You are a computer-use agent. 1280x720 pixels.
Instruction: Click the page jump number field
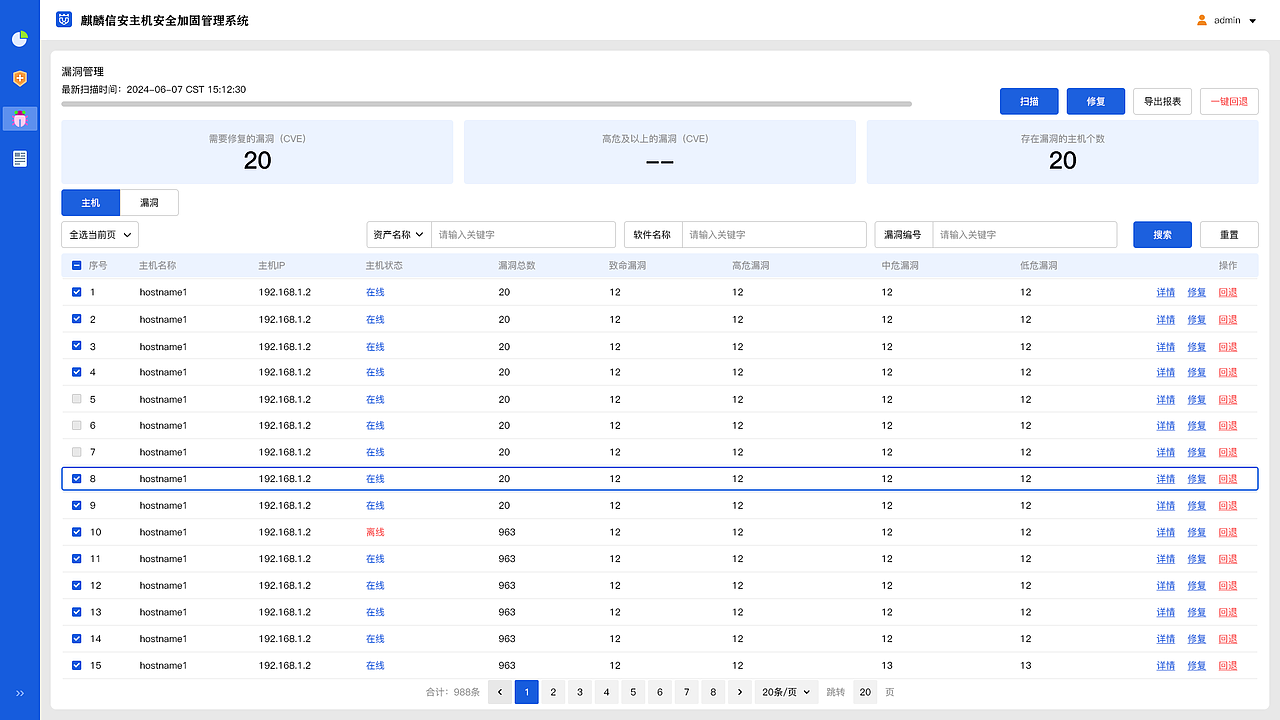tap(865, 692)
